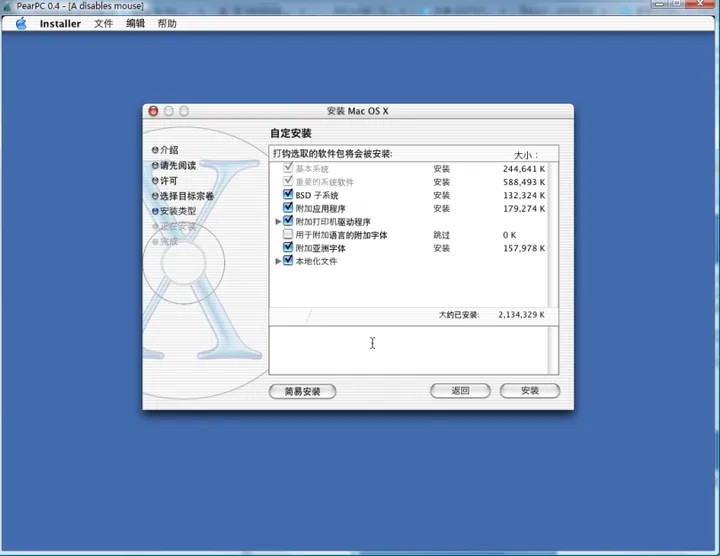Open the Apple menu icon
The image size is (720, 556).
pyautogui.click(x=21, y=23)
